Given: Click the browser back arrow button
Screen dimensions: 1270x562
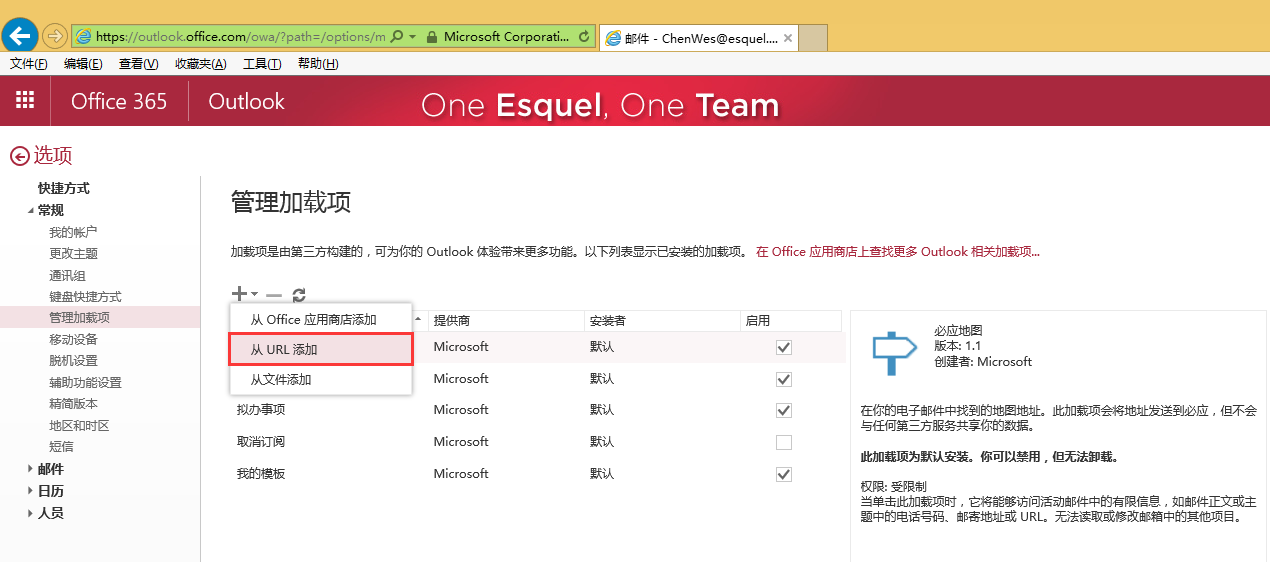Looking at the screenshot, I should pos(20,36).
